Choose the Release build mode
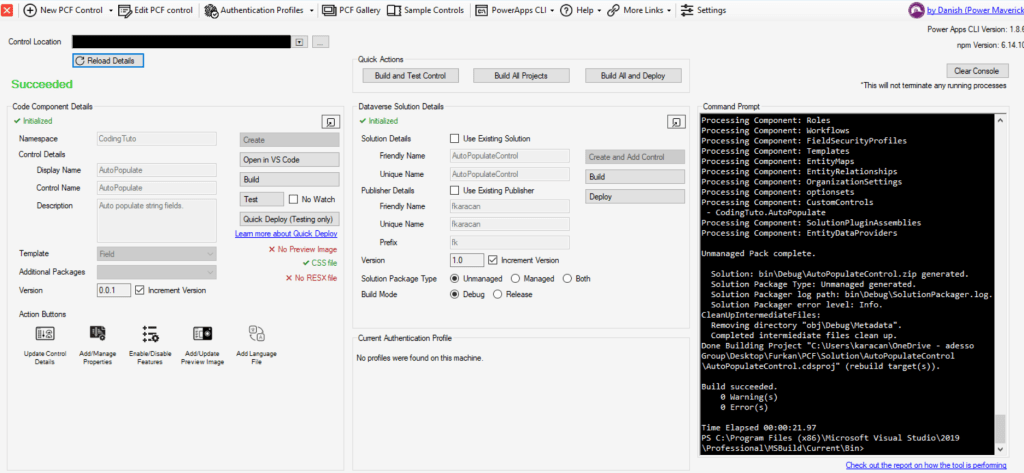The image size is (1024, 473). coord(499,295)
